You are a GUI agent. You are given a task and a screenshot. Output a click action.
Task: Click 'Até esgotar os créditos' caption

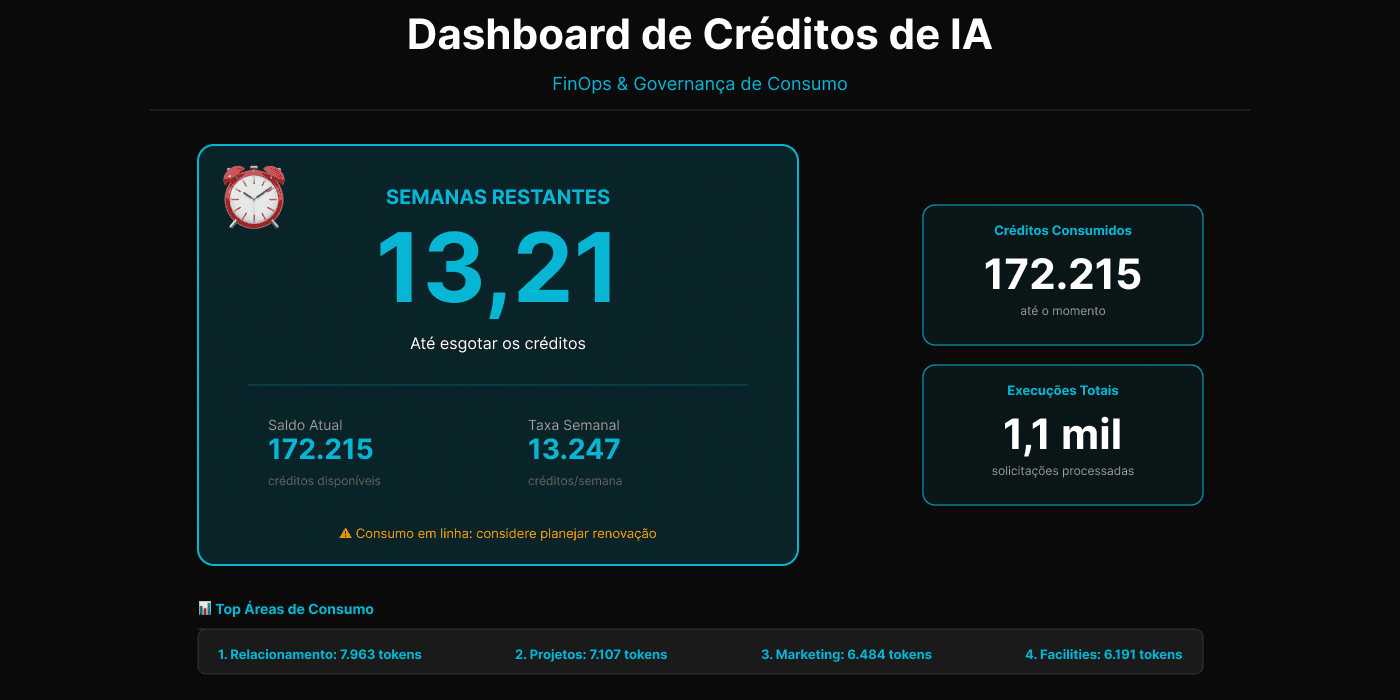(x=498, y=343)
